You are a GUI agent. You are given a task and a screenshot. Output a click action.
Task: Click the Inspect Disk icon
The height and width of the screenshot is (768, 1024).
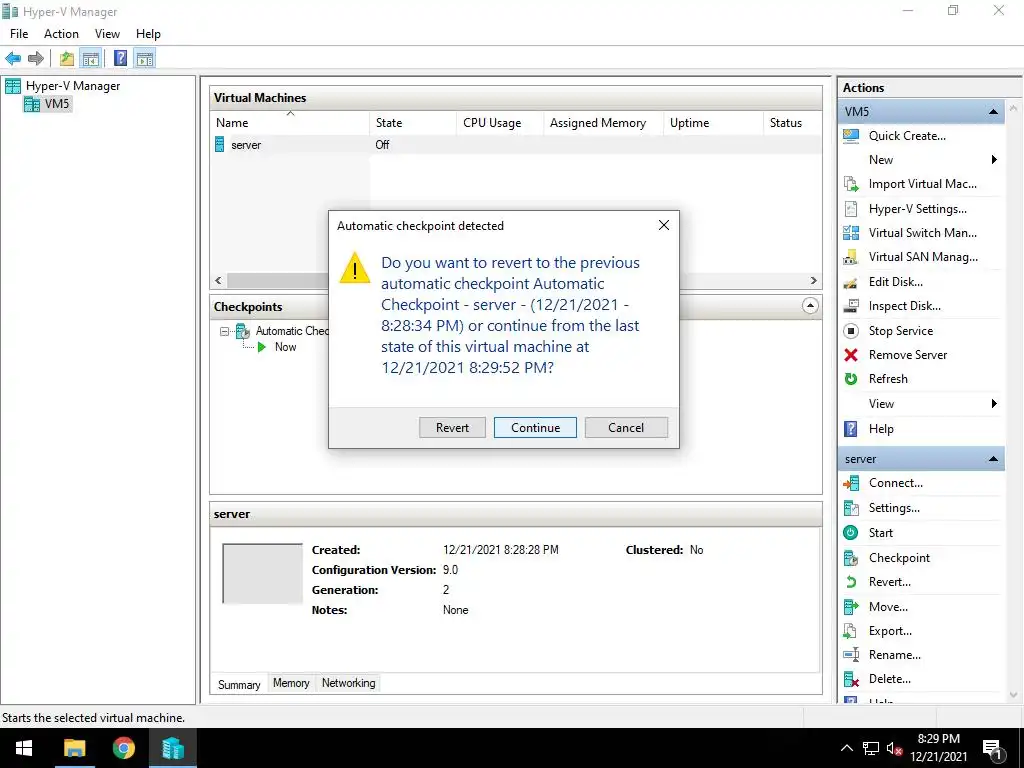pos(851,306)
